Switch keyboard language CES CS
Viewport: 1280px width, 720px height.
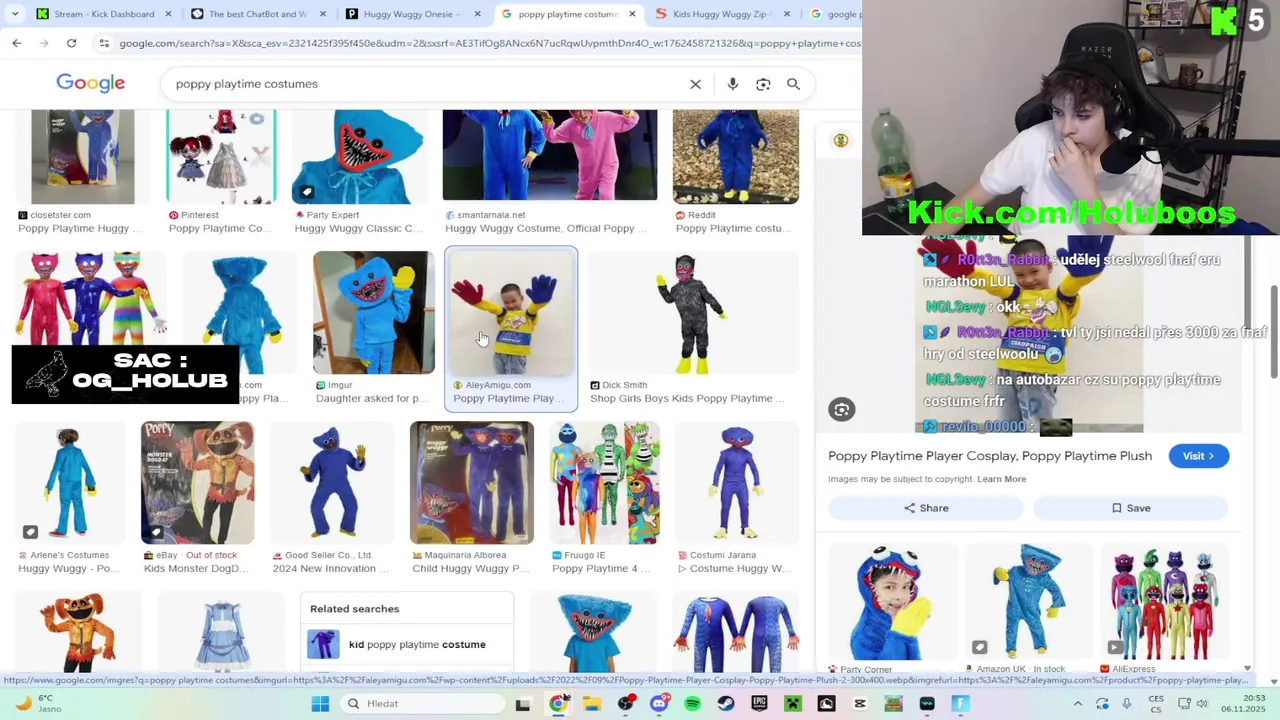(1156, 704)
